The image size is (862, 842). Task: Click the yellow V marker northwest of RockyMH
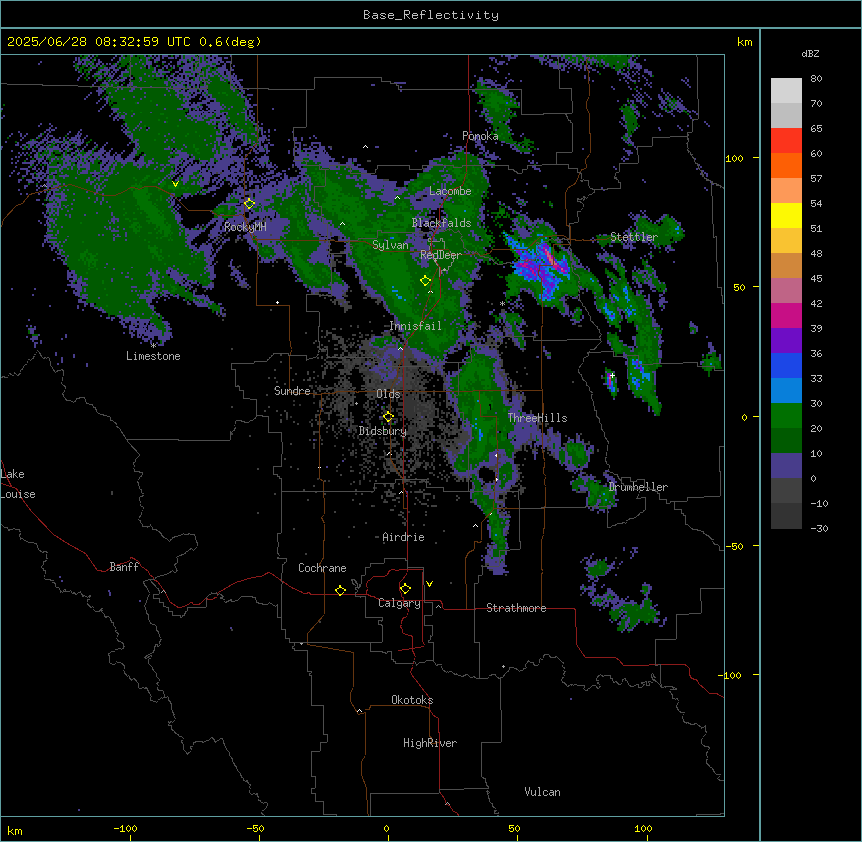[x=175, y=184]
